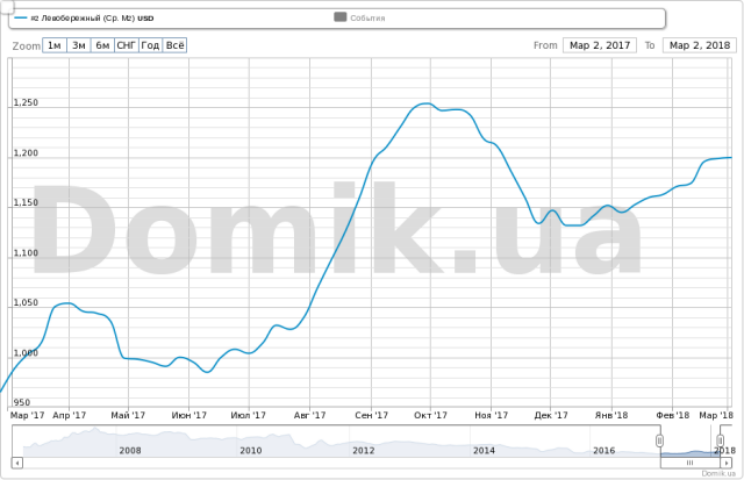This screenshot has width=744, height=480.
Task: Grab the left navigator range handle
Action: (660, 441)
